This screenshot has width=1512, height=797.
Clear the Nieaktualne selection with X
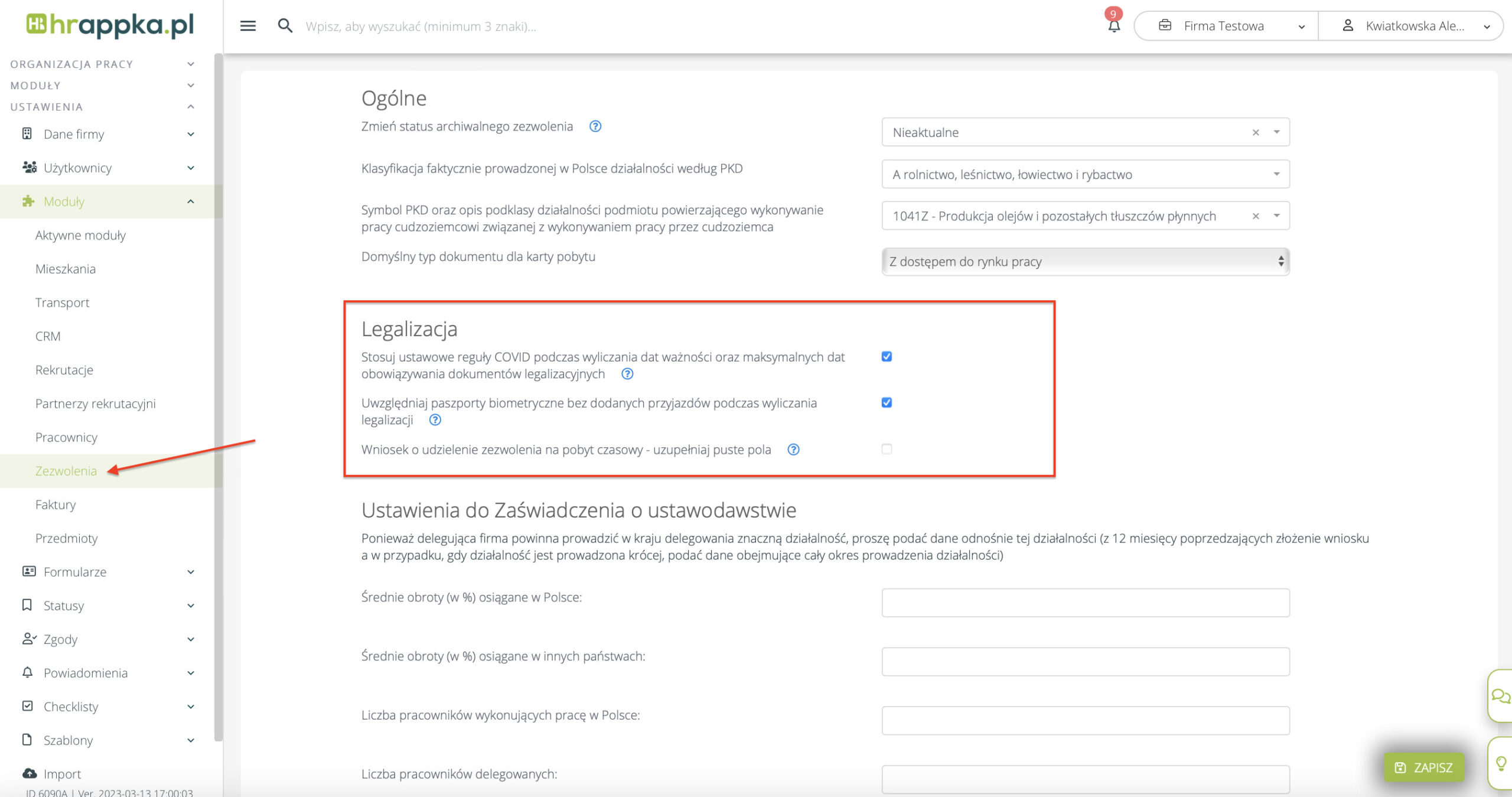click(x=1255, y=132)
